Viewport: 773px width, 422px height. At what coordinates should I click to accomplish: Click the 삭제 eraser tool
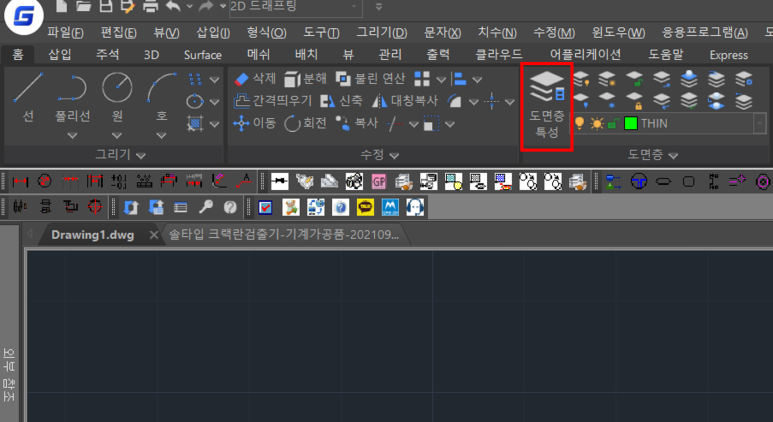254,78
